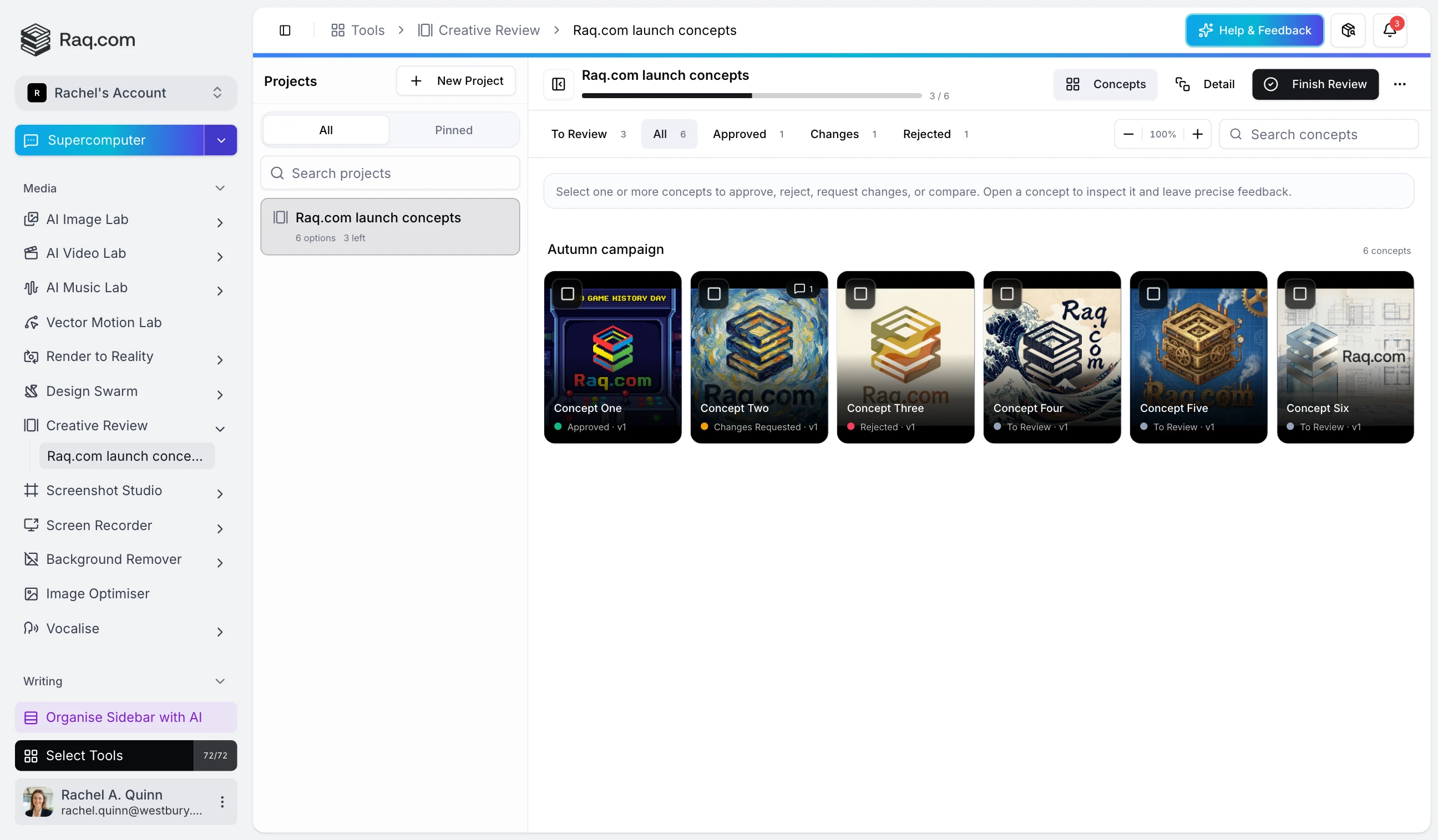The height and width of the screenshot is (840, 1438).
Task: Open Help & Feedback
Action: point(1254,30)
